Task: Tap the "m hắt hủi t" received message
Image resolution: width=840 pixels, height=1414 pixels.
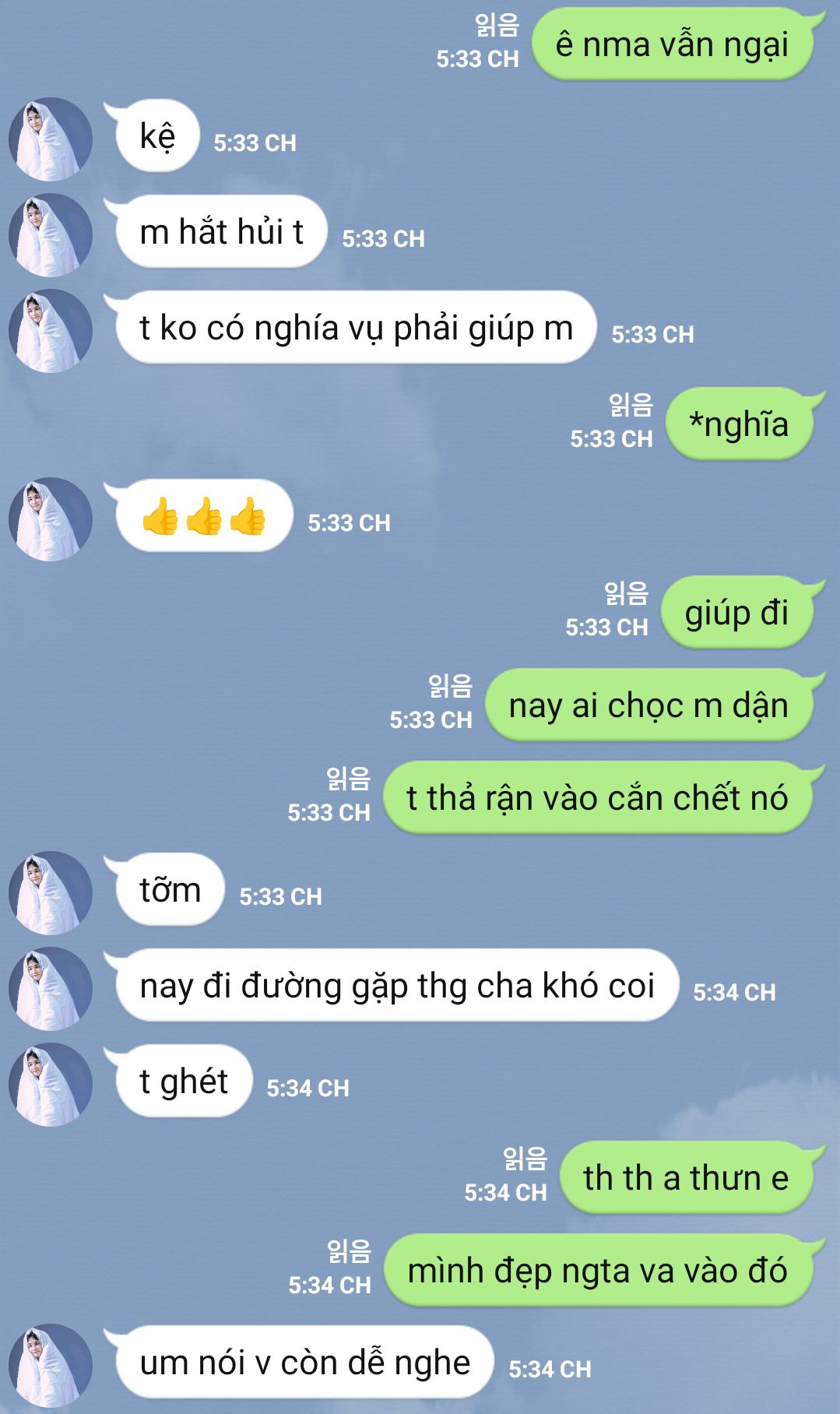Action: (221, 232)
